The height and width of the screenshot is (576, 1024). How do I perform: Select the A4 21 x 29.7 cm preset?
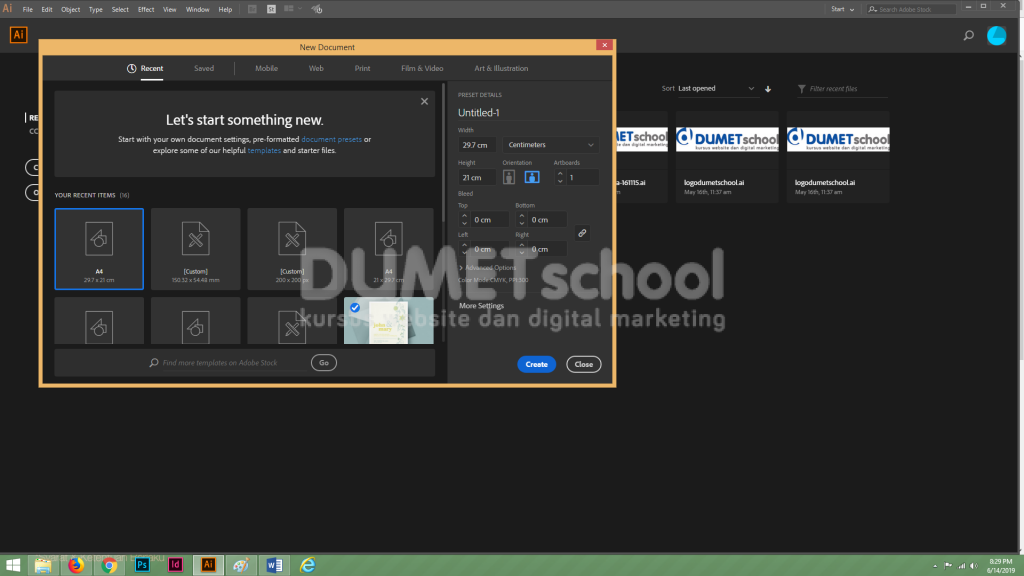pyautogui.click(x=389, y=249)
